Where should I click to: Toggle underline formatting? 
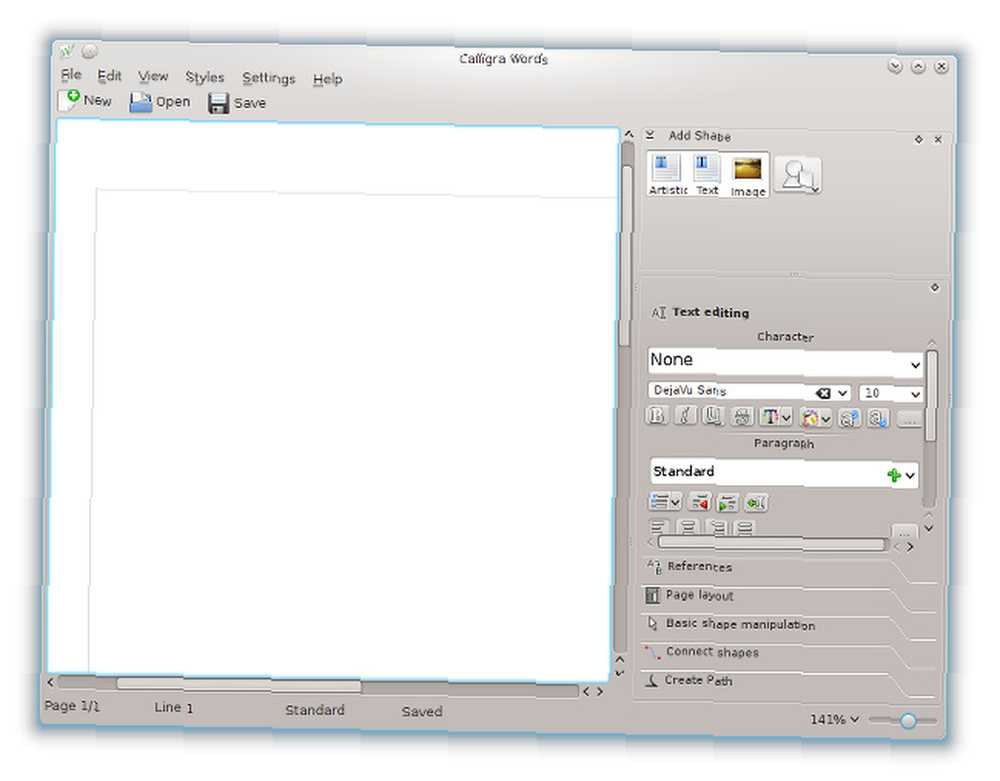(x=713, y=417)
